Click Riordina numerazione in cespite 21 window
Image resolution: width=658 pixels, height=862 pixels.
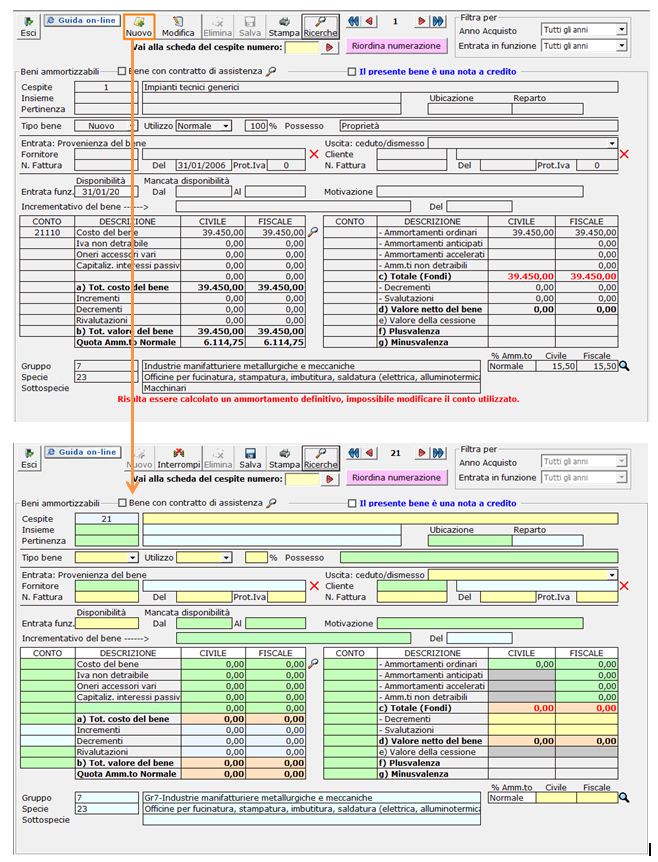click(x=396, y=478)
